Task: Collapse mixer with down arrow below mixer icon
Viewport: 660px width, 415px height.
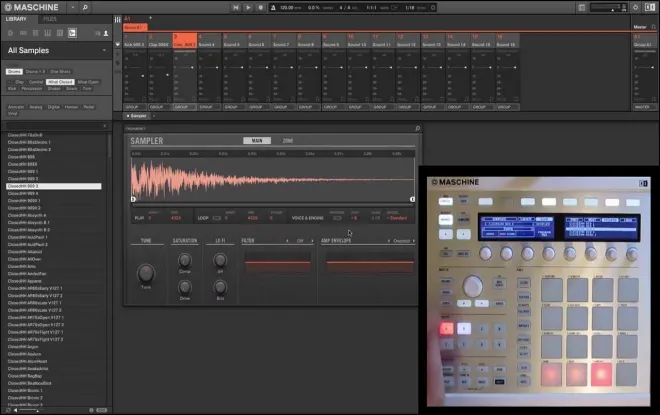Action: tap(117, 45)
